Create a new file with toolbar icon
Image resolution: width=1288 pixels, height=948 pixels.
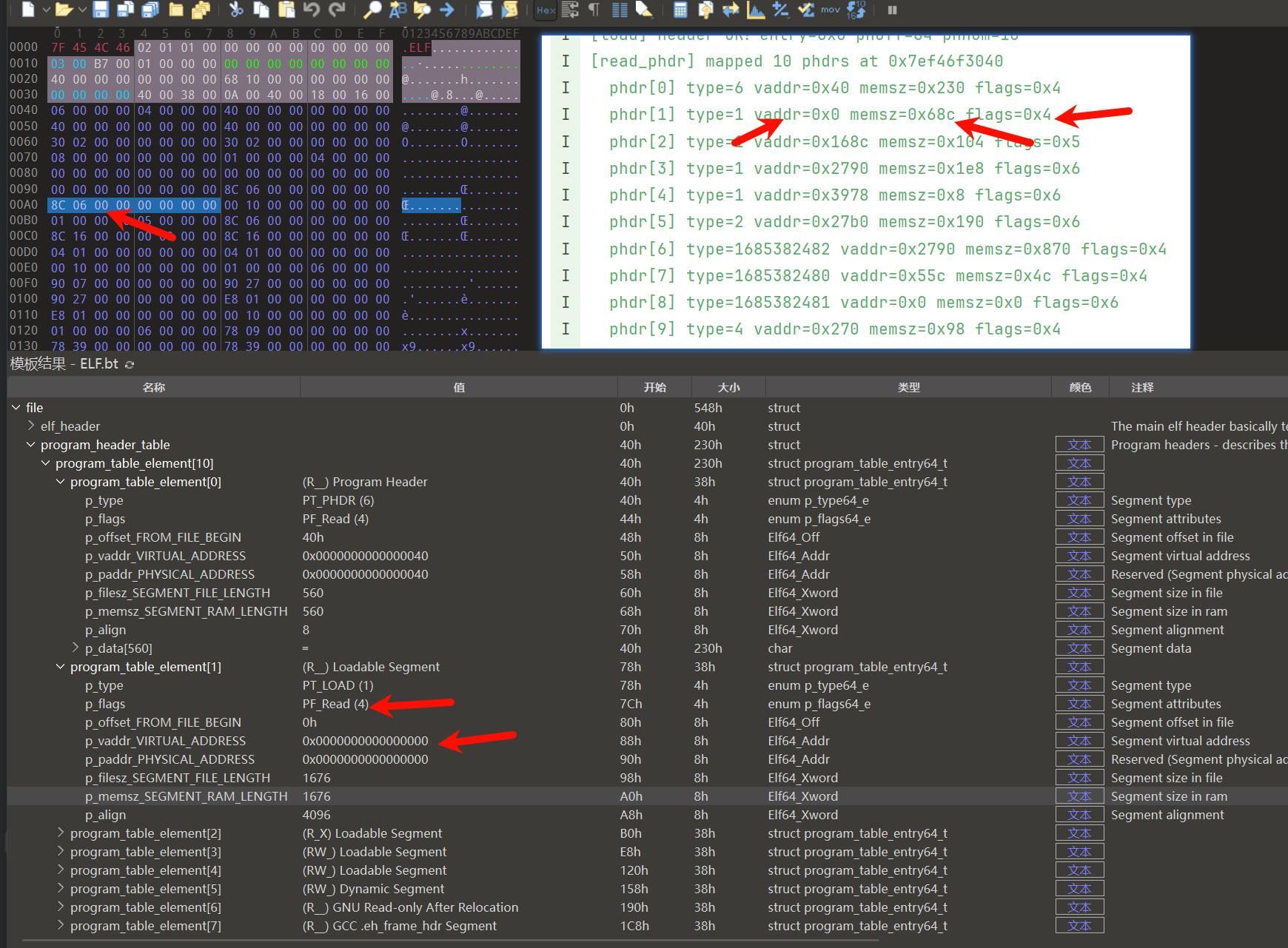28,10
